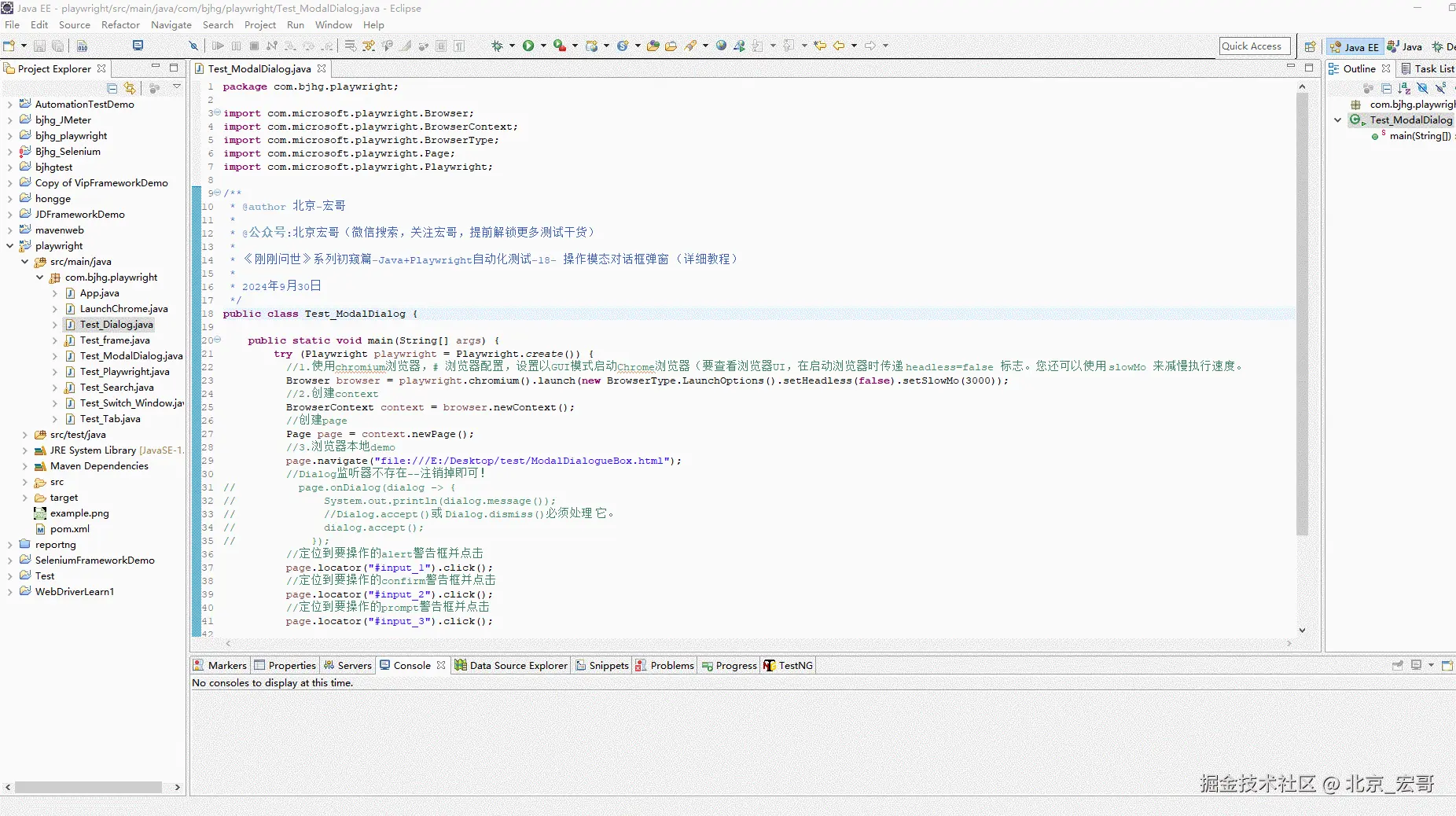1456x816 pixels.
Task: Collapse the com.bjhg.playwright package
Action: coord(39,277)
